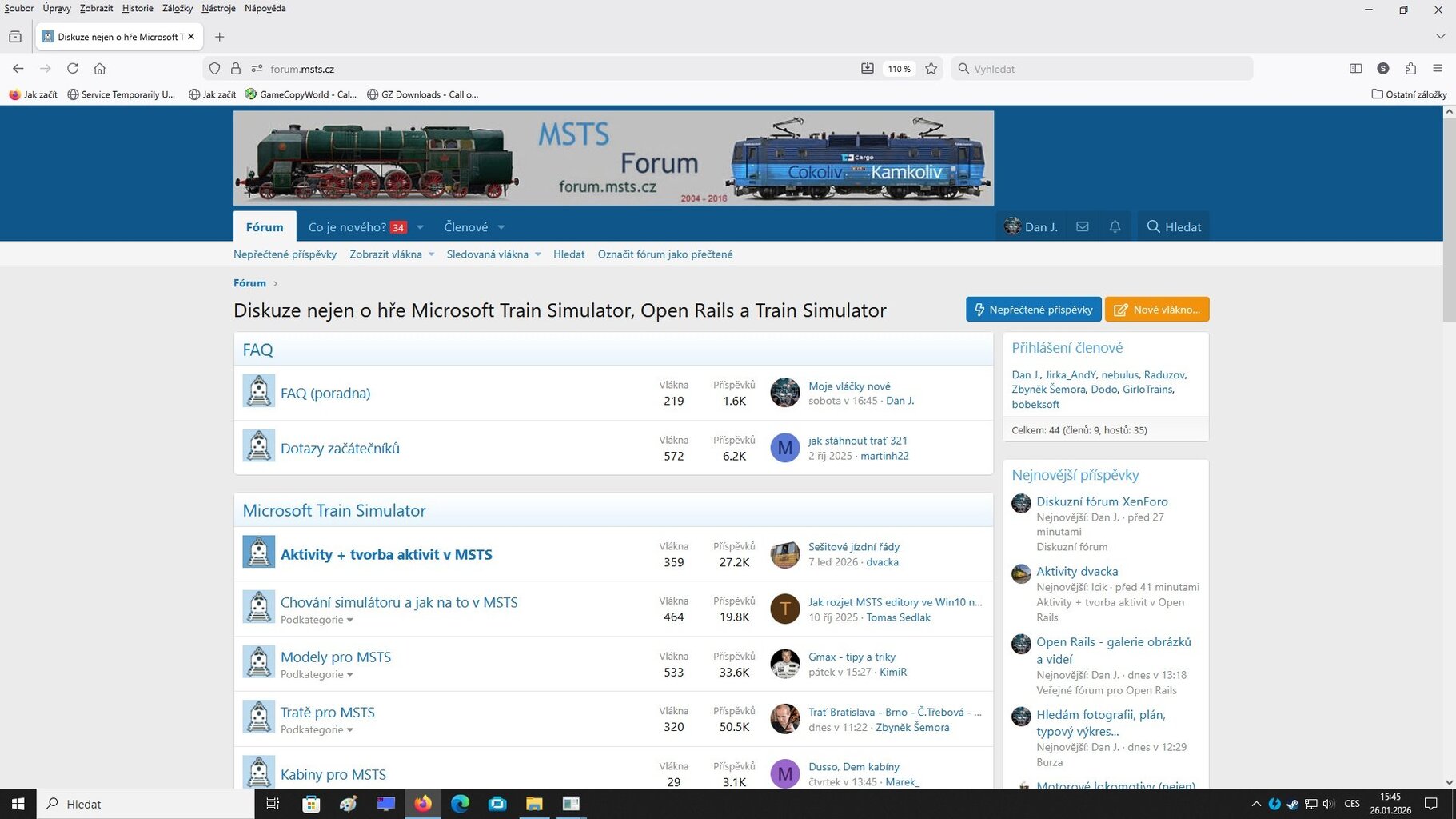Open the Zobrazit vlákna dropdown
1456x819 pixels.
[391, 254]
